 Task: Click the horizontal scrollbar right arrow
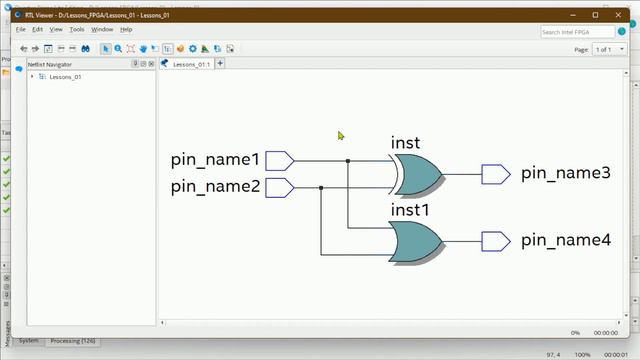point(619,322)
